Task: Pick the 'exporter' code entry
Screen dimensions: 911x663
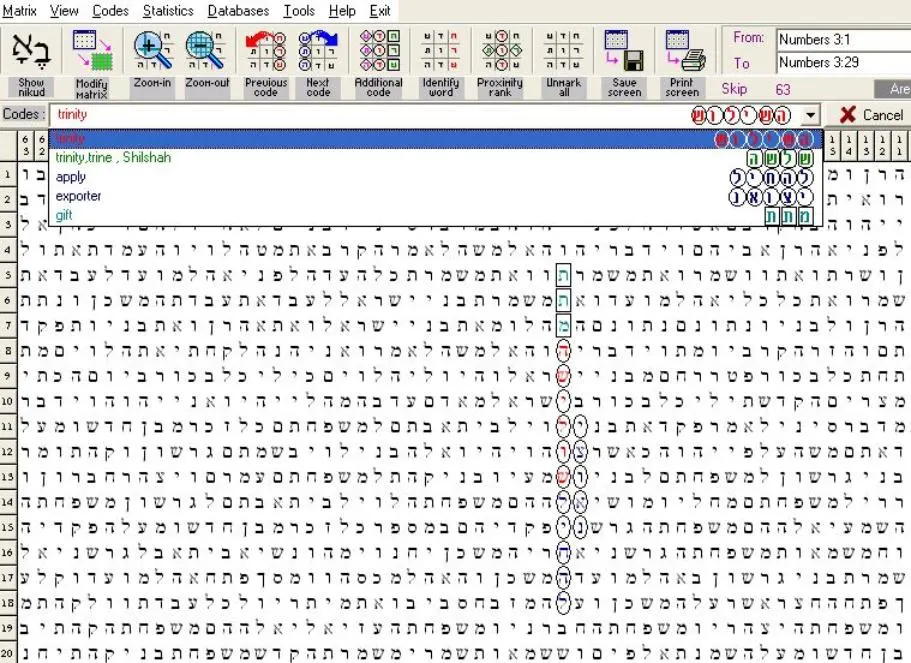Action: pos(78,196)
